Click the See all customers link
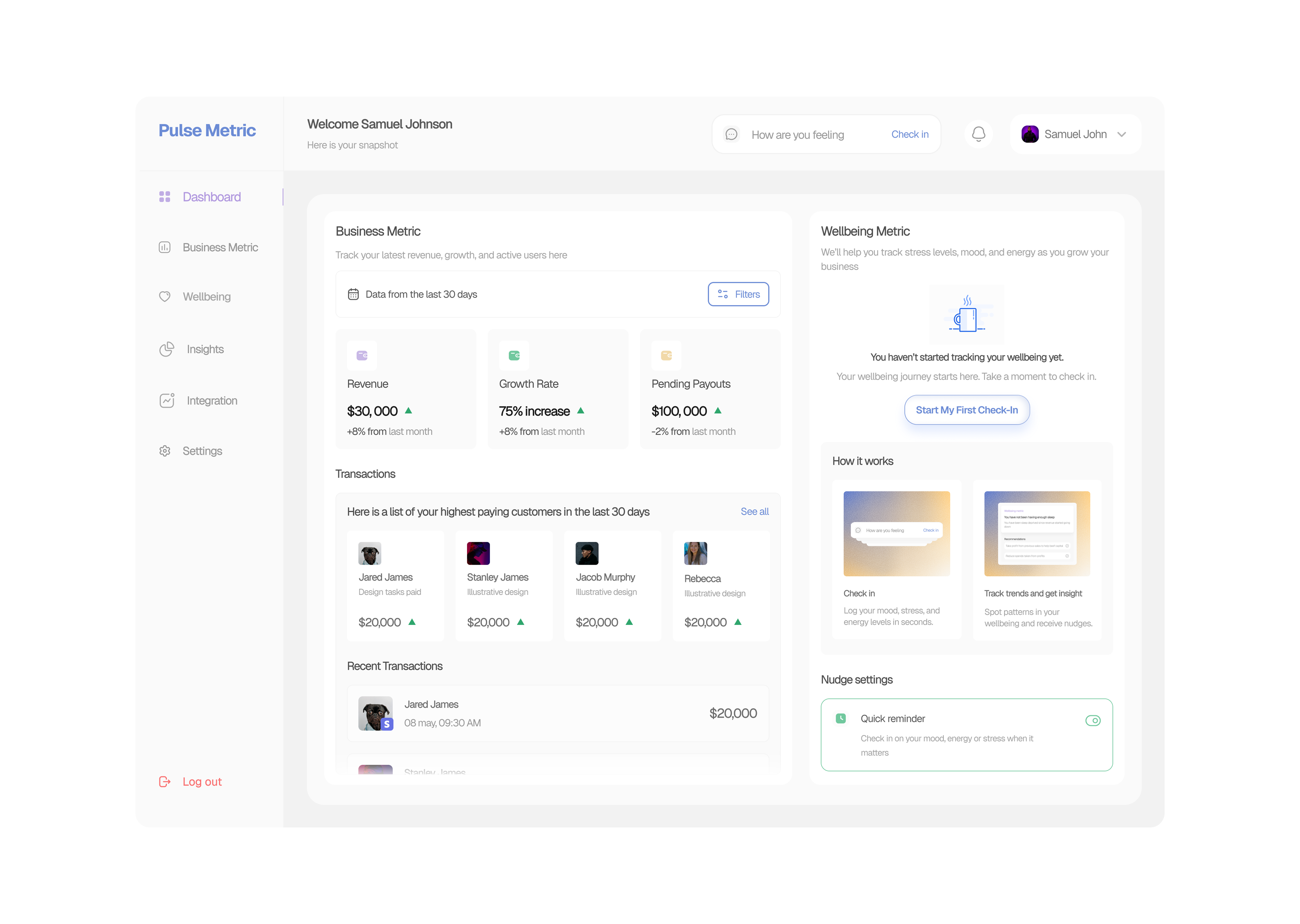The width and height of the screenshot is (1300, 924). coord(754,511)
